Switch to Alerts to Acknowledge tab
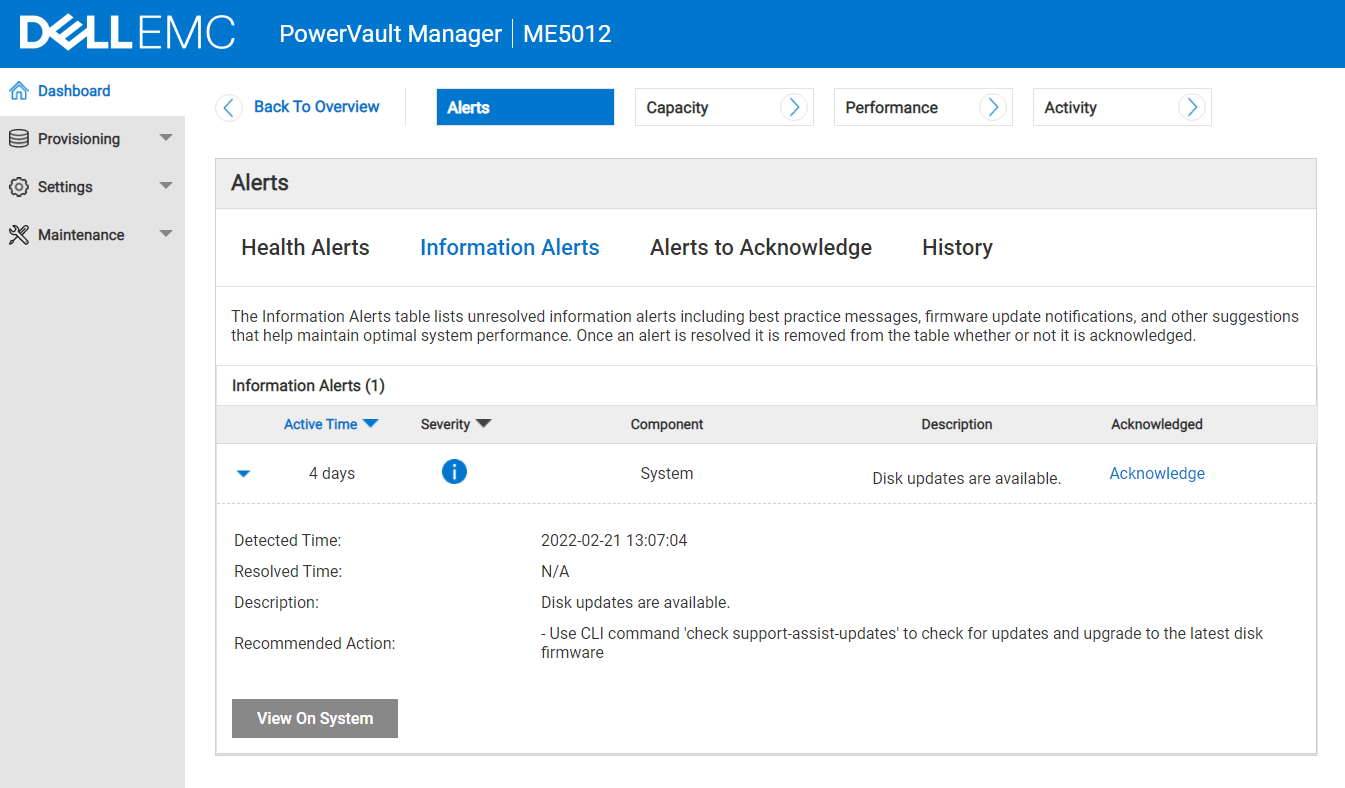This screenshot has width=1345, height=788. pyautogui.click(x=760, y=247)
